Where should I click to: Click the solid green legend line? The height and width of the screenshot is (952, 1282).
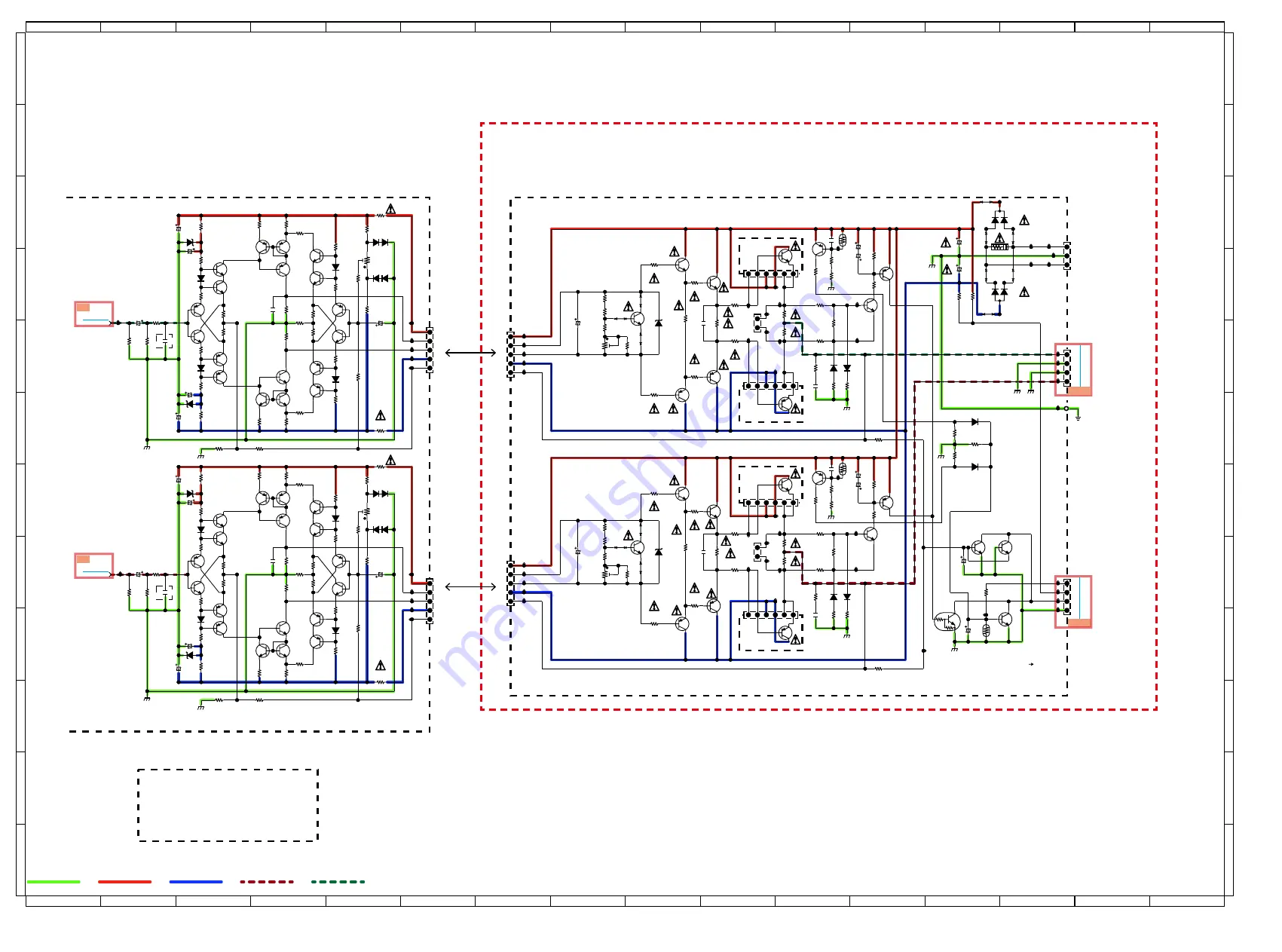click(54, 881)
